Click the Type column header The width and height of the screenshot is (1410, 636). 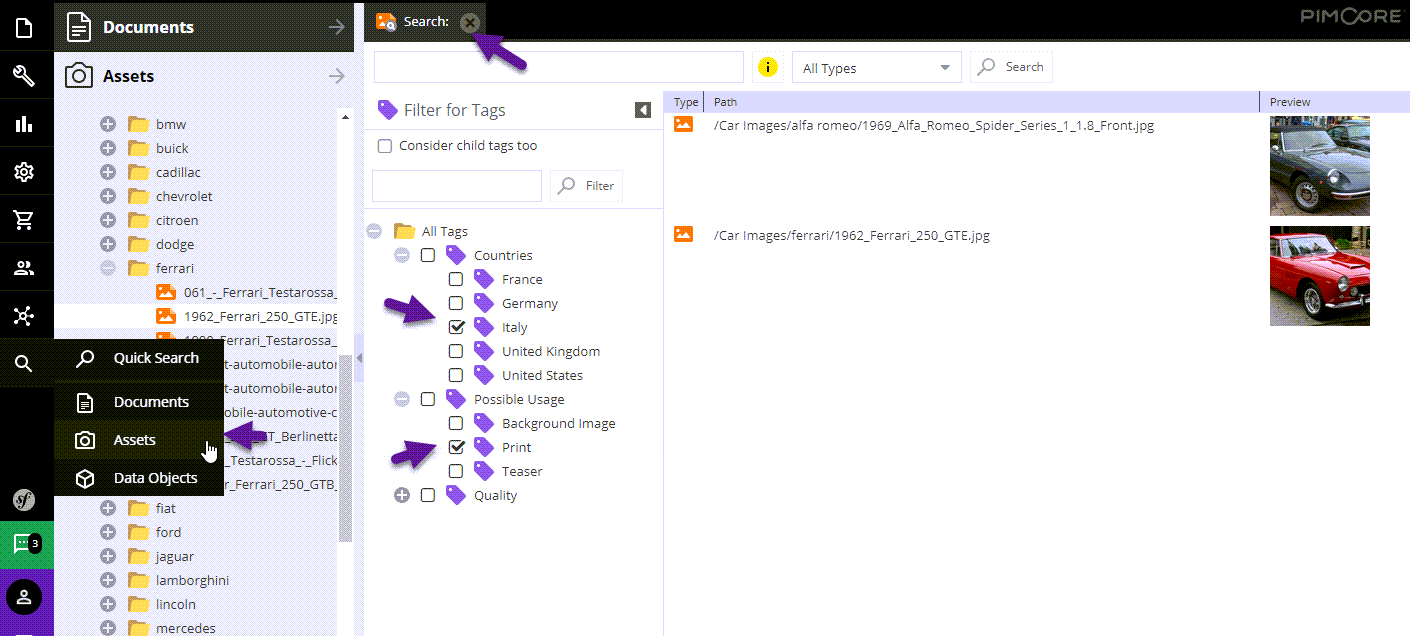coord(685,102)
